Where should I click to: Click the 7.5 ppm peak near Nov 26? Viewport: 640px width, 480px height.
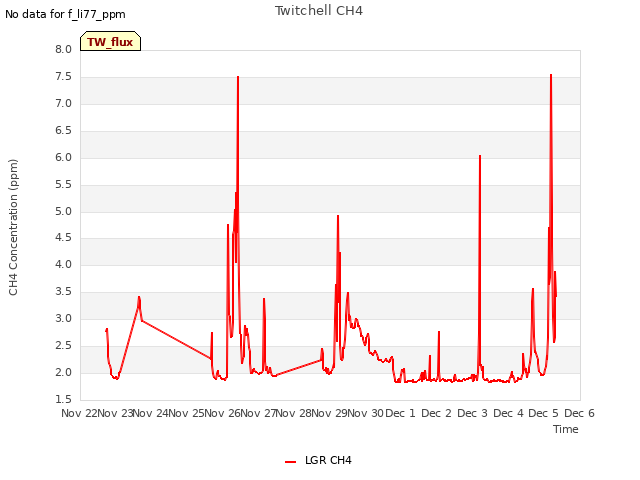[238, 77]
